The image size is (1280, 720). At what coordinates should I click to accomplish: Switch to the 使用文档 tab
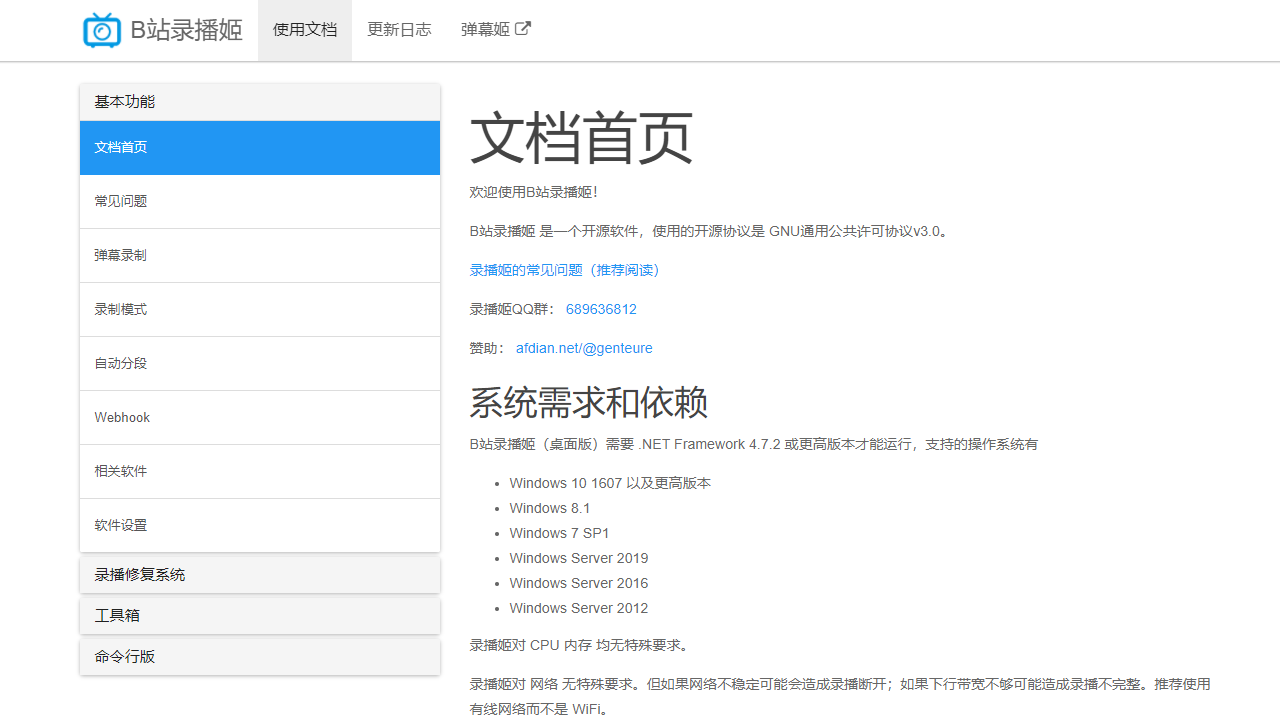point(304,30)
